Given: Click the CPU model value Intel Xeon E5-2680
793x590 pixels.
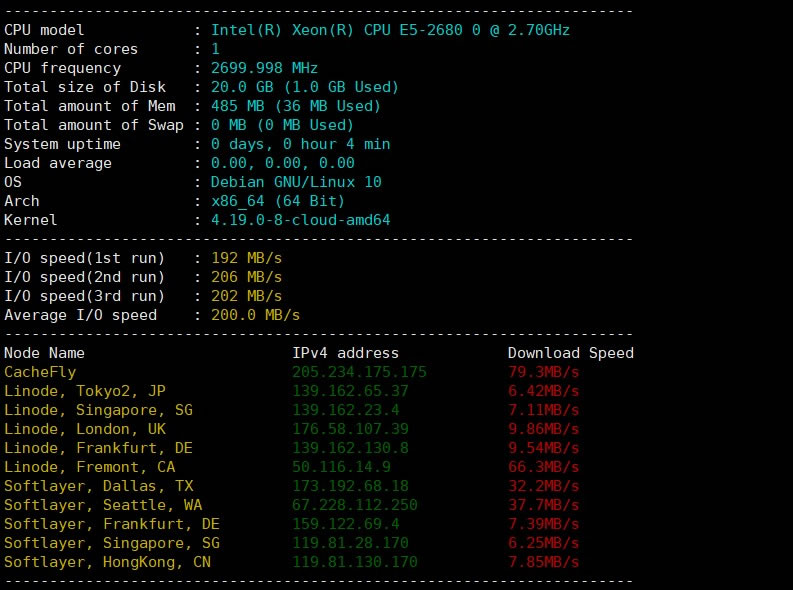Looking at the screenshot, I should coord(390,30).
